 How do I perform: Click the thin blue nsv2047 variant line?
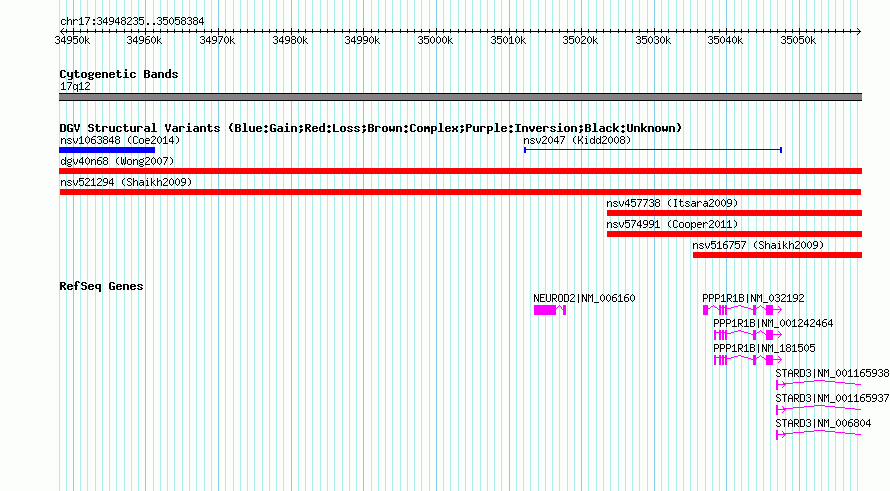[x=653, y=150]
